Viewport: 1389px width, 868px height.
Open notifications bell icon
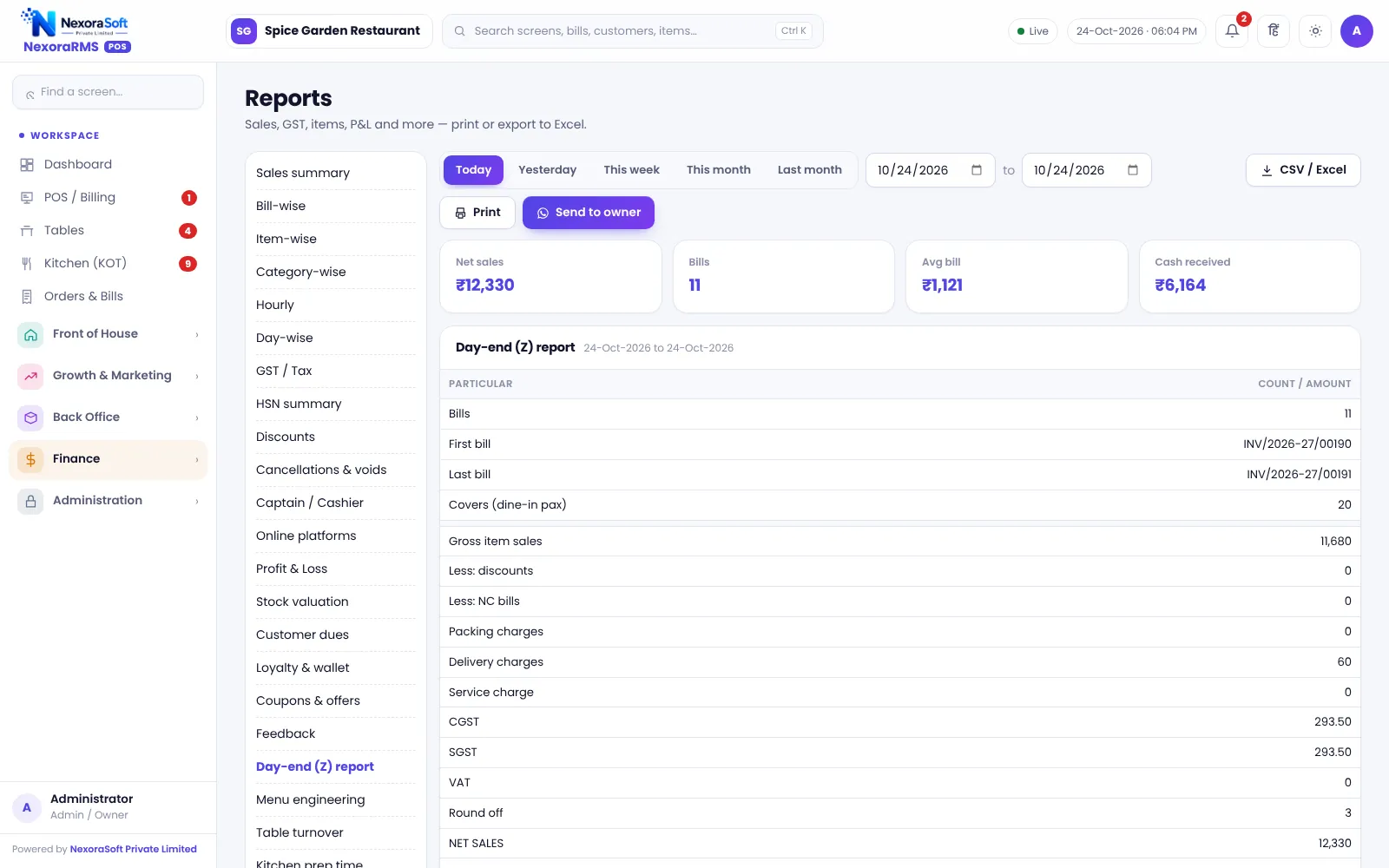tap(1232, 31)
